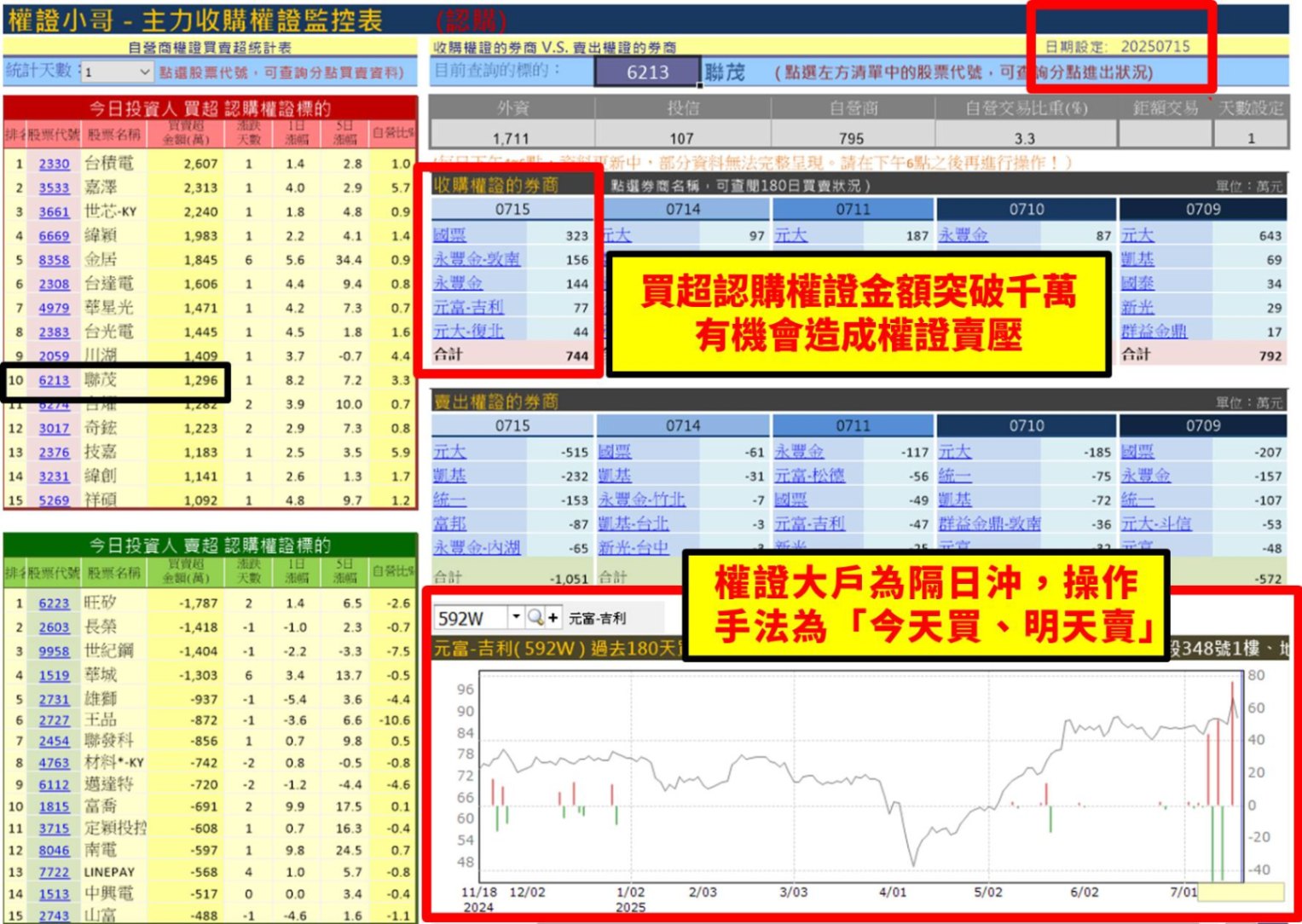The height and width of the screenshot is (924, 1302).
Task: Open stock code 2731 雄獅
Action: (54, 699)
